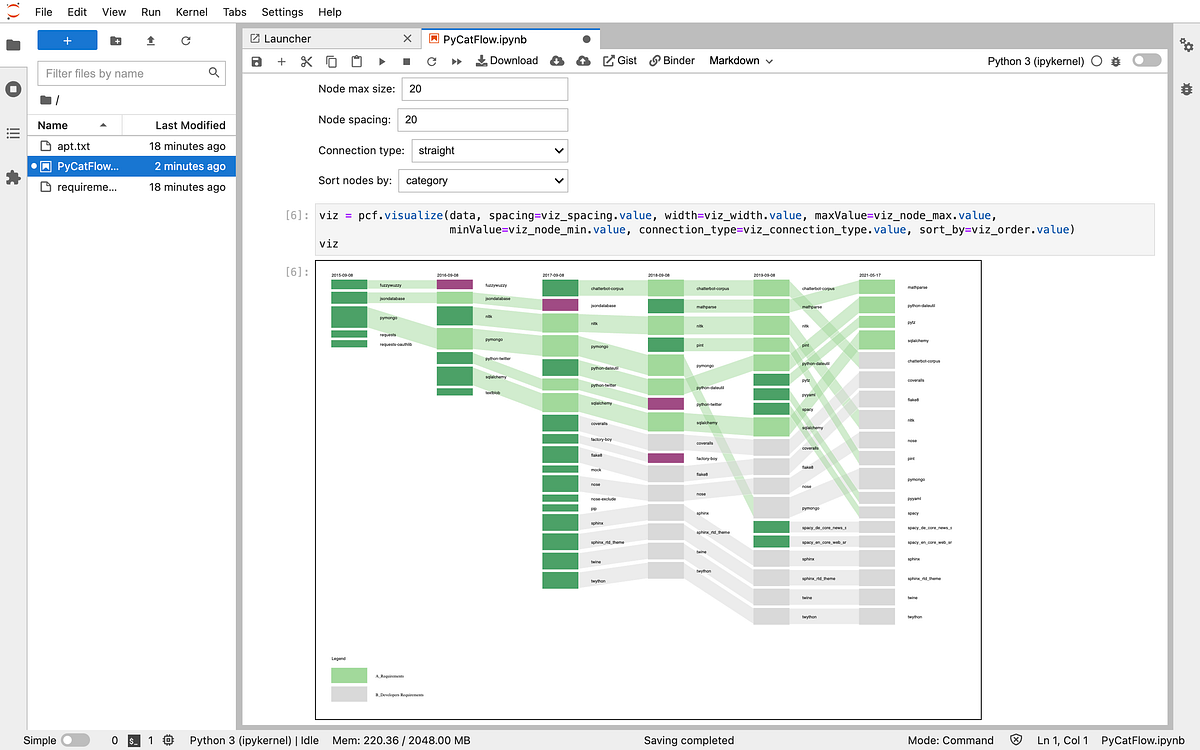Open the Kernel menu

[191, 11]
